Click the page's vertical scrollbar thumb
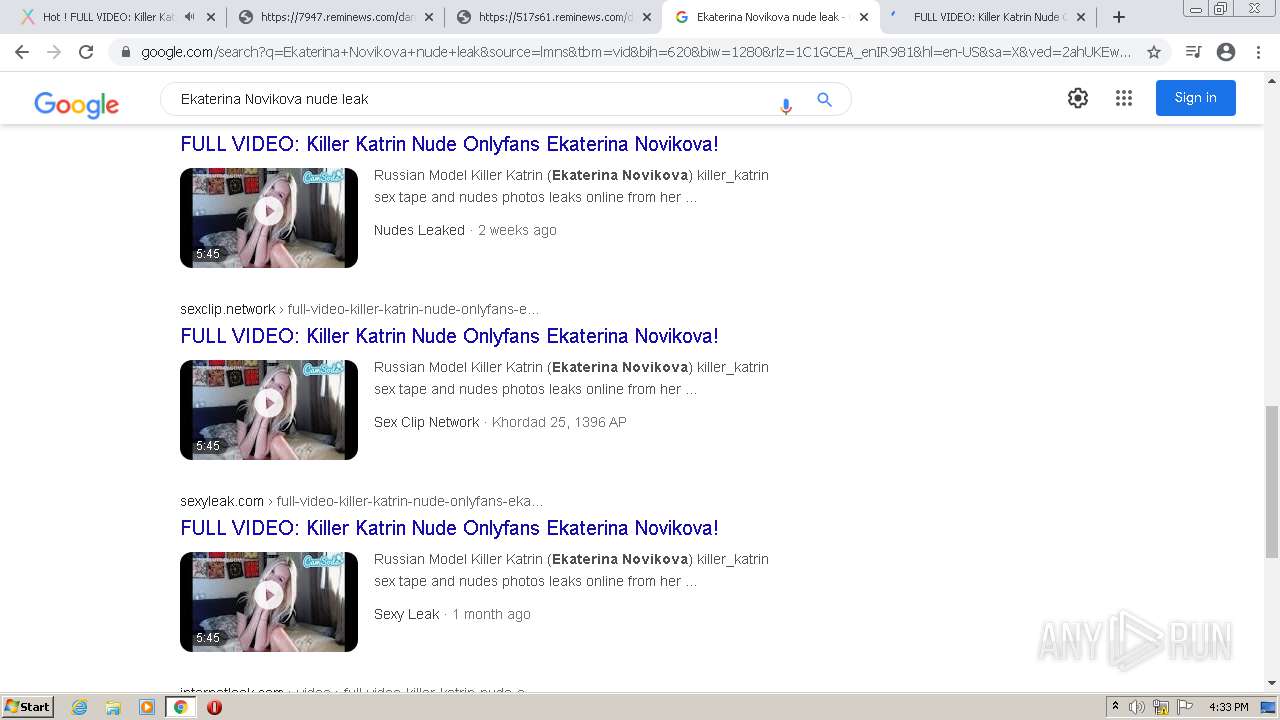This screenshot has width=1280, height=720. [1271, 482]
